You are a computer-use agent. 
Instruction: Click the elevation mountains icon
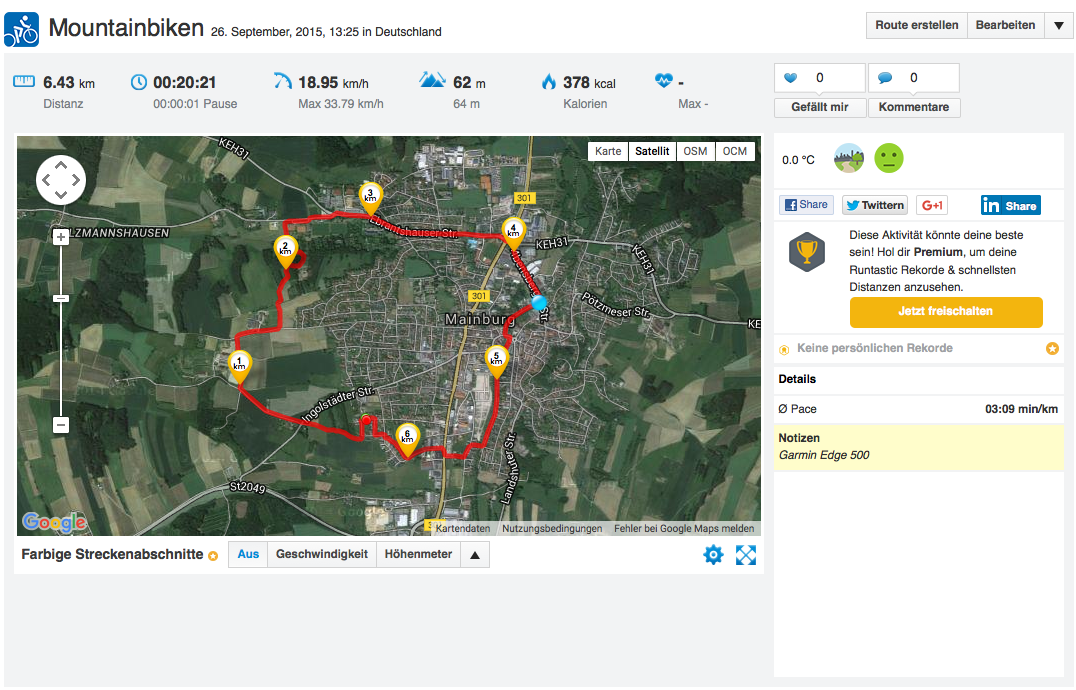(x=432, y=80)
